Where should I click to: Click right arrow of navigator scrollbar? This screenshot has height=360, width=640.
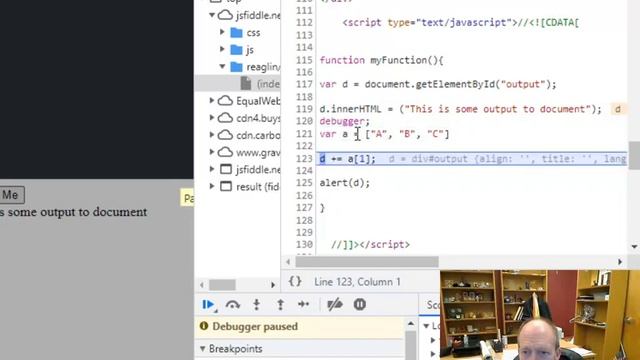(x=273, y=284)
